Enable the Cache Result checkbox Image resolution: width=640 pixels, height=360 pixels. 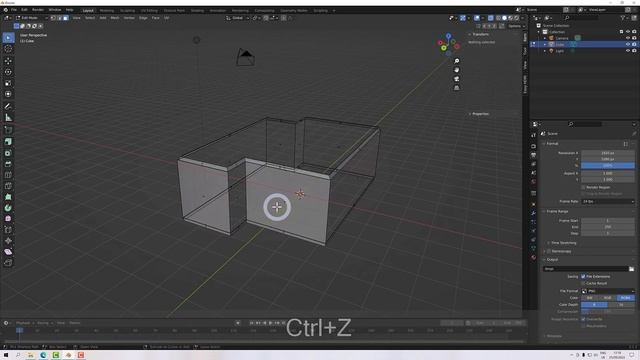click(583, 283)
